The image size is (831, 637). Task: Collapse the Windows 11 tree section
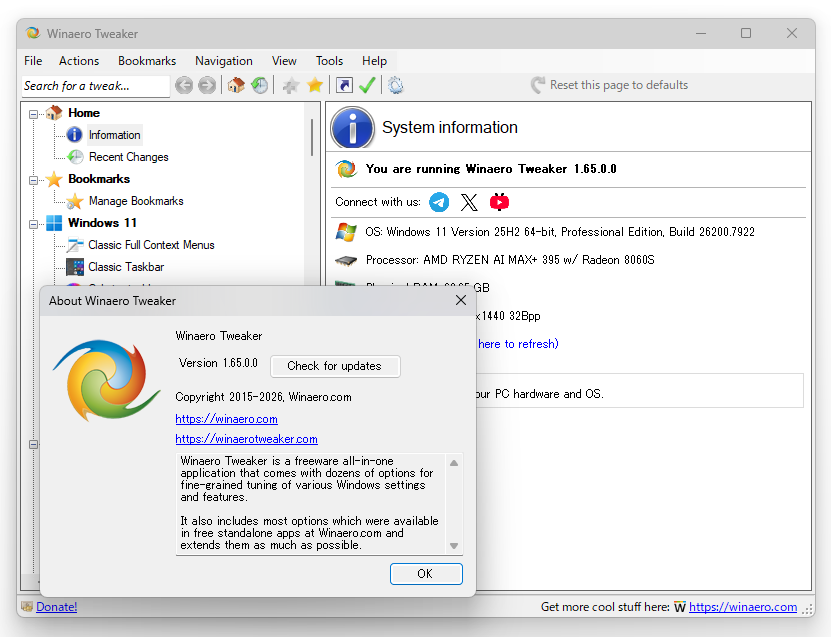(x=33, y=223)
